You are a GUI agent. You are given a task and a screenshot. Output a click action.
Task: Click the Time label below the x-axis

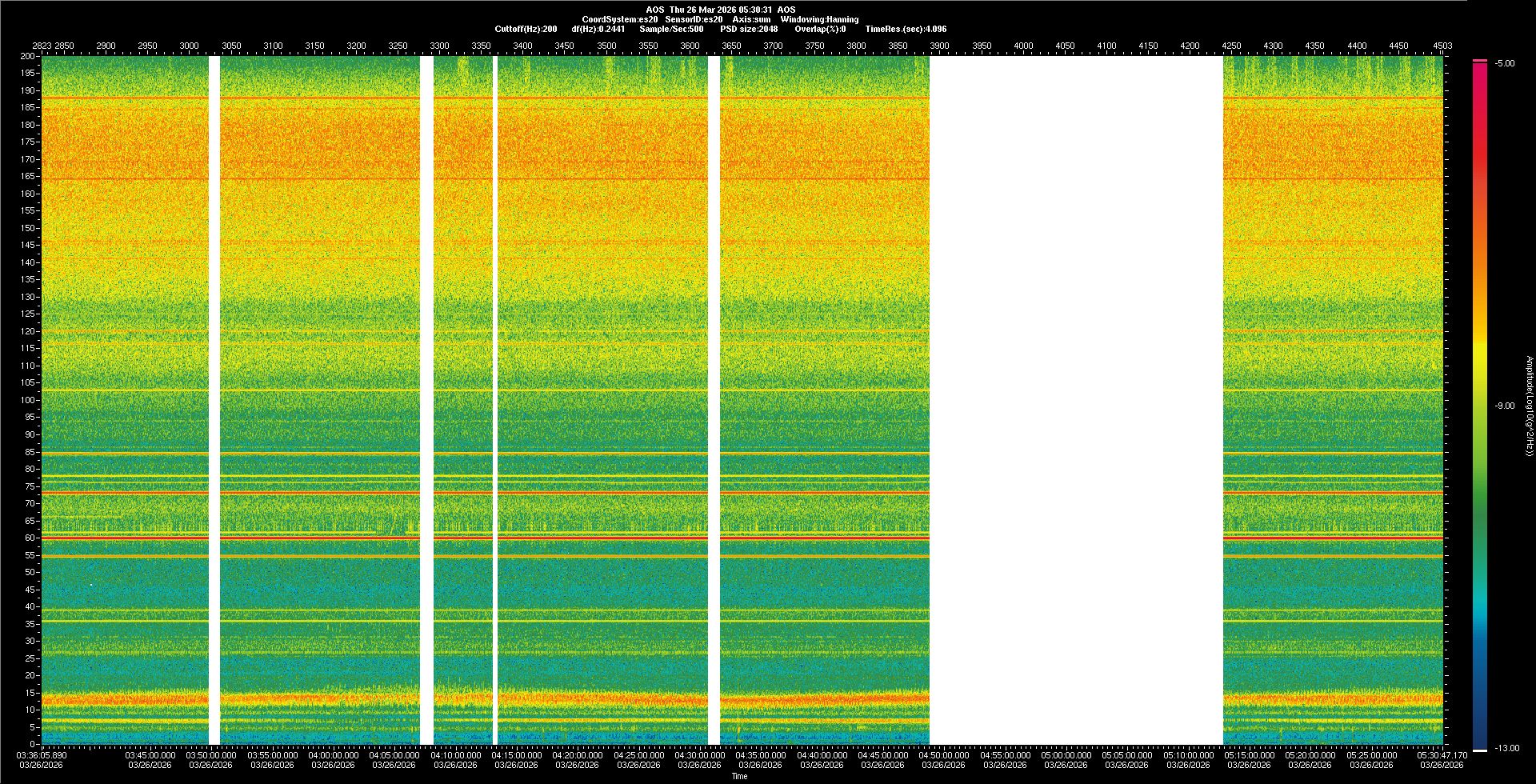click(x=739, y=776)
